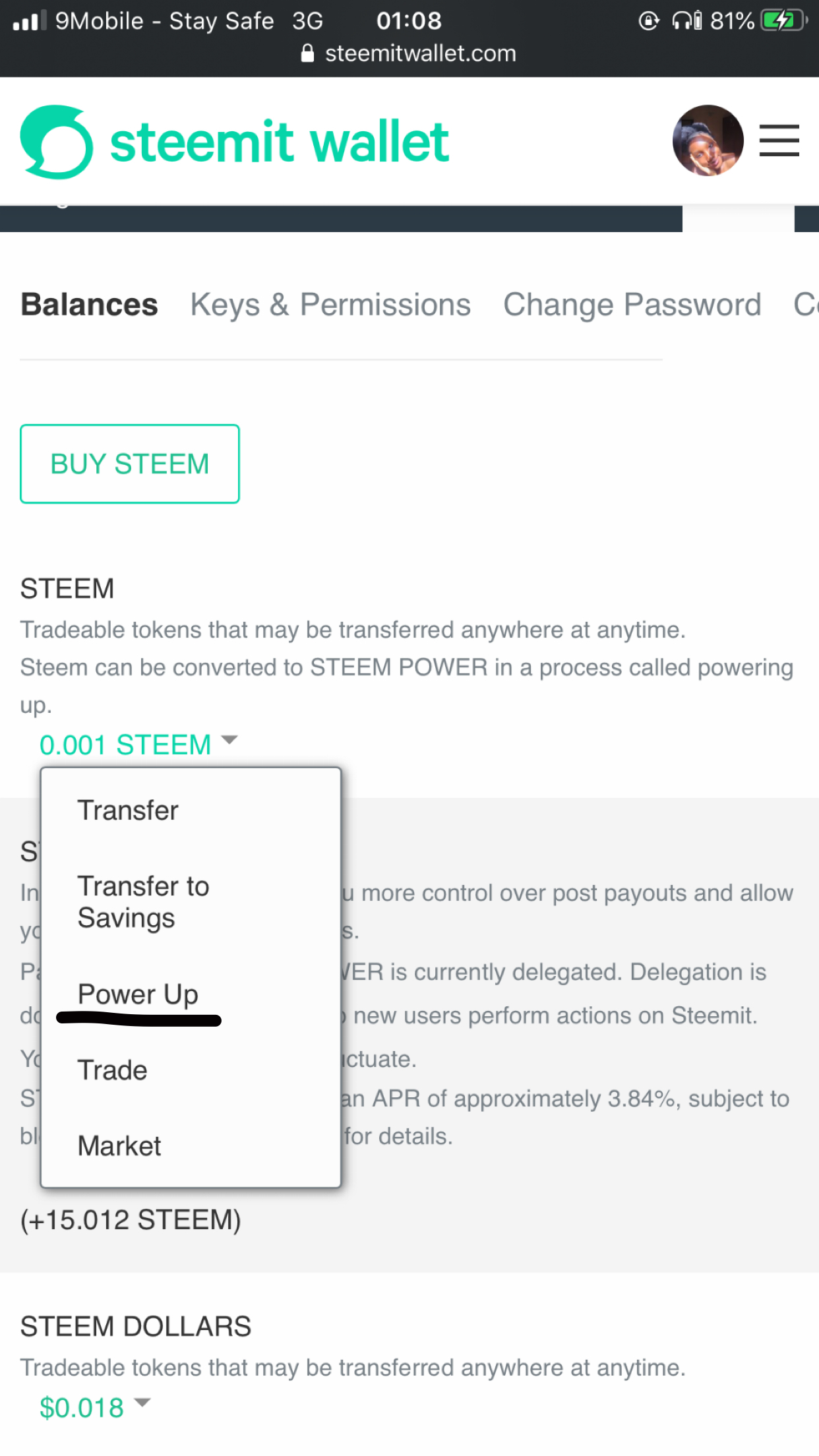Open Market from the dropdown menu
The image size is (819, 1456).
tap(119, 1146)
